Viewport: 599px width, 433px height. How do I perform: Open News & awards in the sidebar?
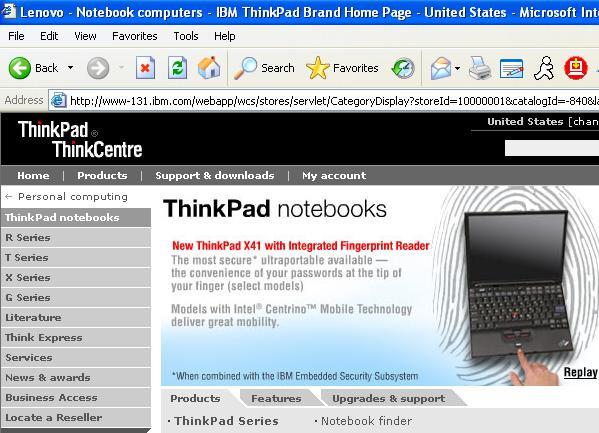pos(76,377)
